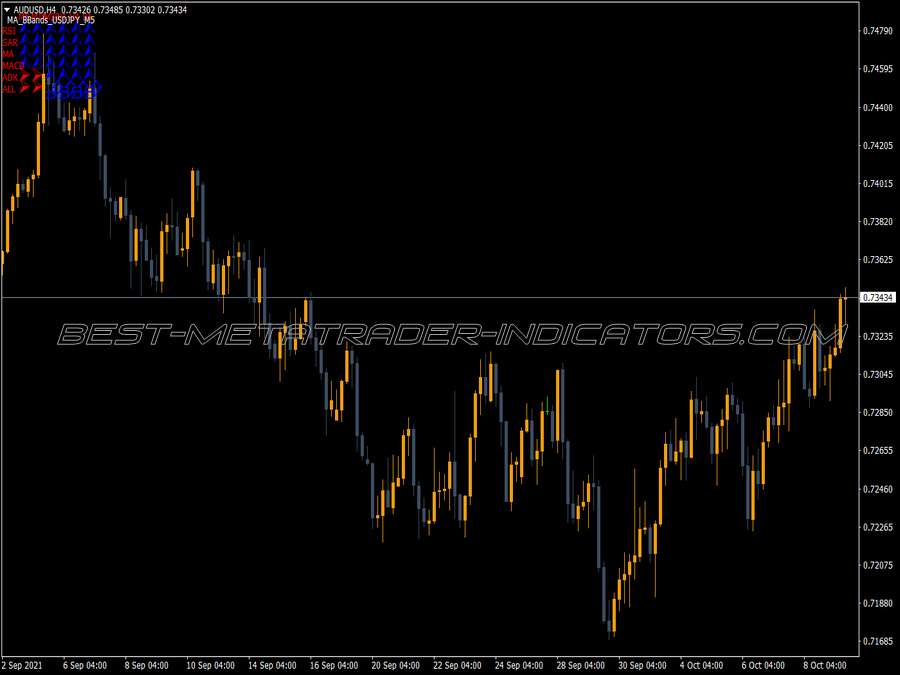Viewport: 900px width, 675px height.
Task: Click the 8 Oct 04:00 time label
Action: coord(825,665)
